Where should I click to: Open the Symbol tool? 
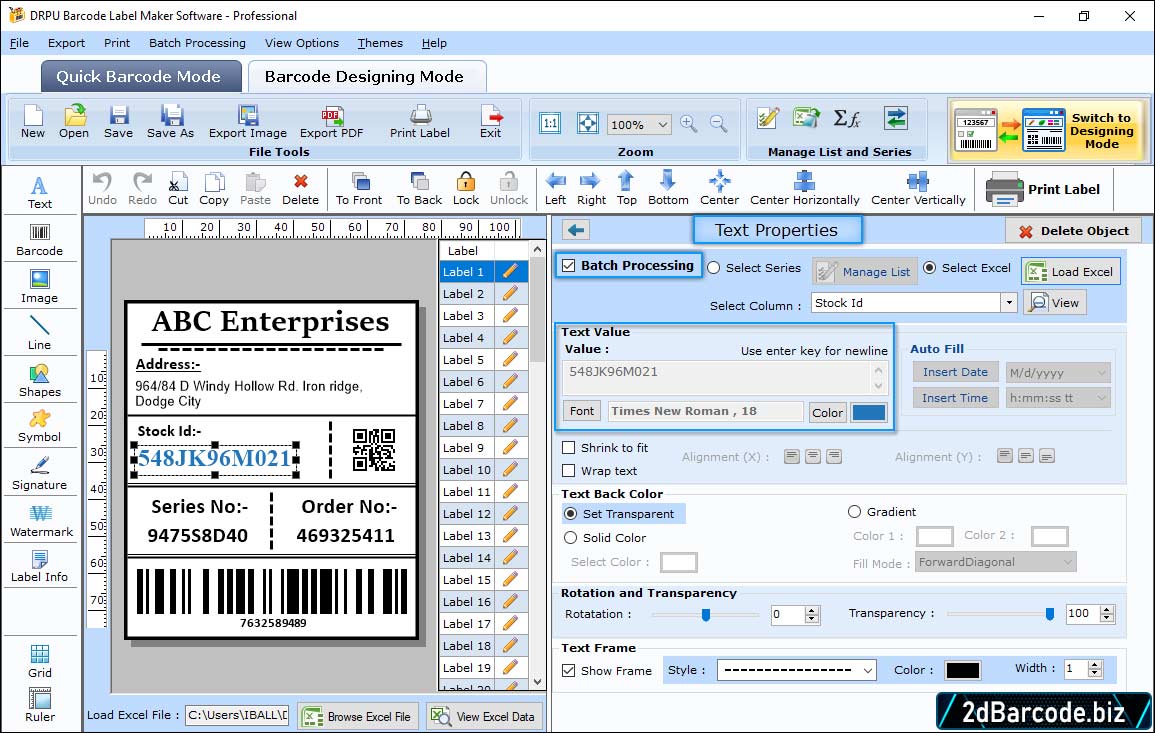coord(40,427)
